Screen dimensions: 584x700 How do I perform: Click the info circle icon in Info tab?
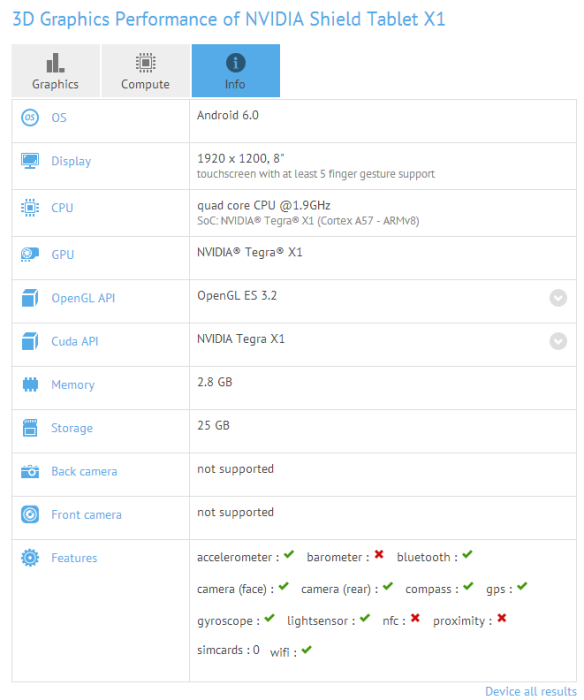point(236,62)
